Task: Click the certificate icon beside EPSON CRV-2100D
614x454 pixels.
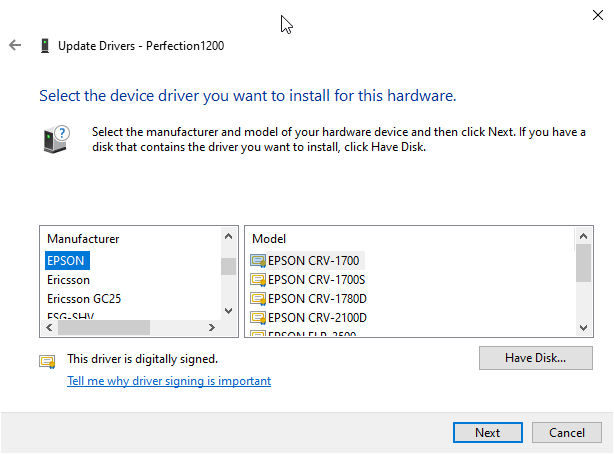Action: pyautogui.click(x=258, y=317)
